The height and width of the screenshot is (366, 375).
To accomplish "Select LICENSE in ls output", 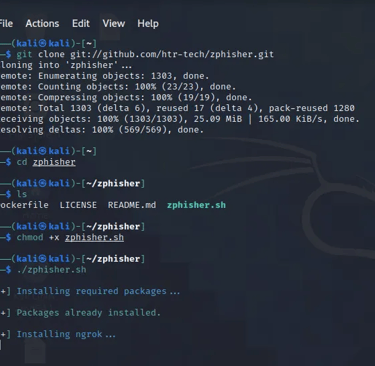I will pyautogui.click(x=78, y=205).
